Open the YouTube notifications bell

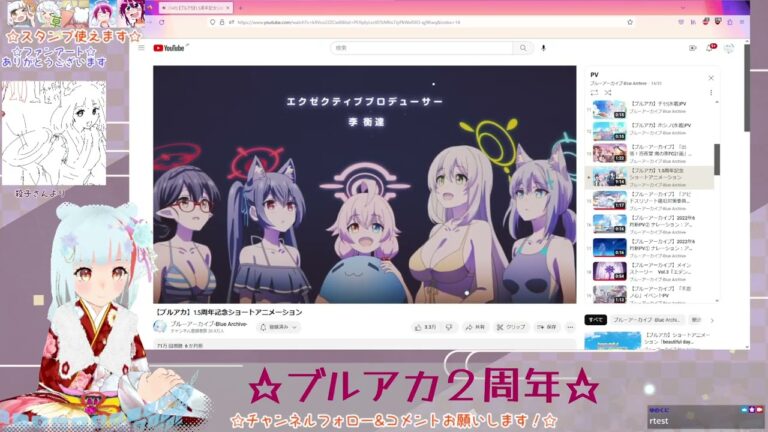(710, 48)
